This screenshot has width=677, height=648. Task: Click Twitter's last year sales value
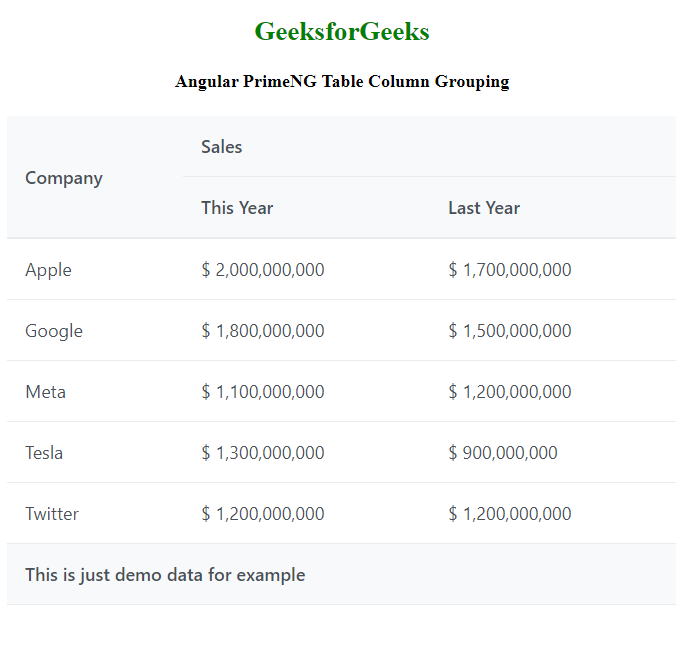pos(510,514)
